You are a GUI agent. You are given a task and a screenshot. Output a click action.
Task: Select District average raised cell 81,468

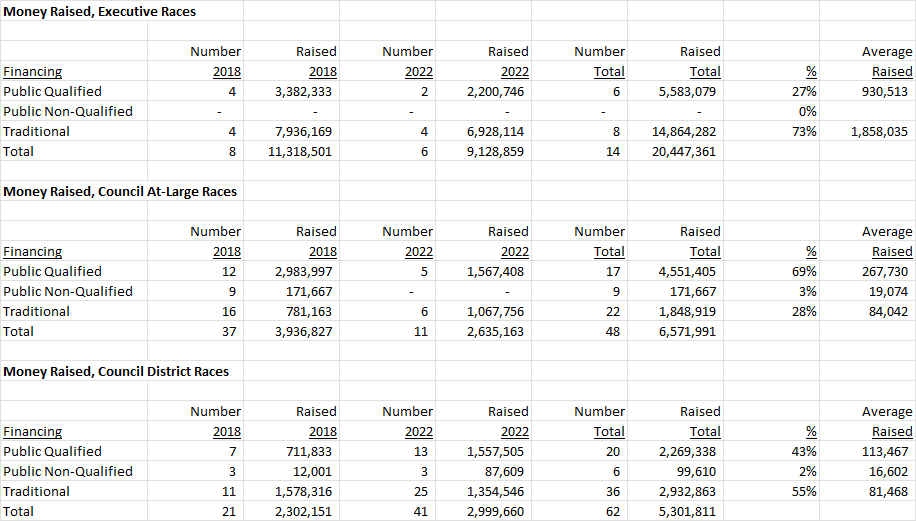coord(888,492)
